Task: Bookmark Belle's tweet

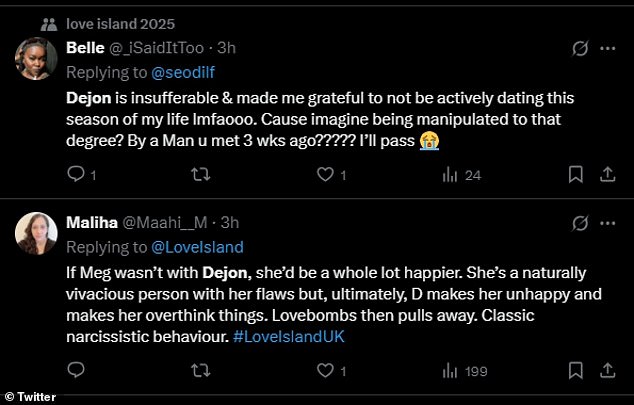Action: point(575,174)
